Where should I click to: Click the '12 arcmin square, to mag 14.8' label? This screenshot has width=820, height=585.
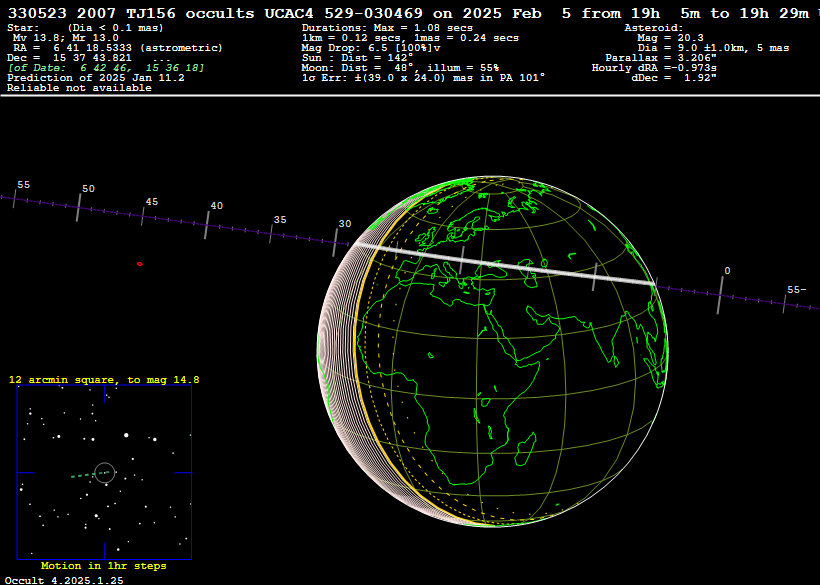(x=104, y=380)
